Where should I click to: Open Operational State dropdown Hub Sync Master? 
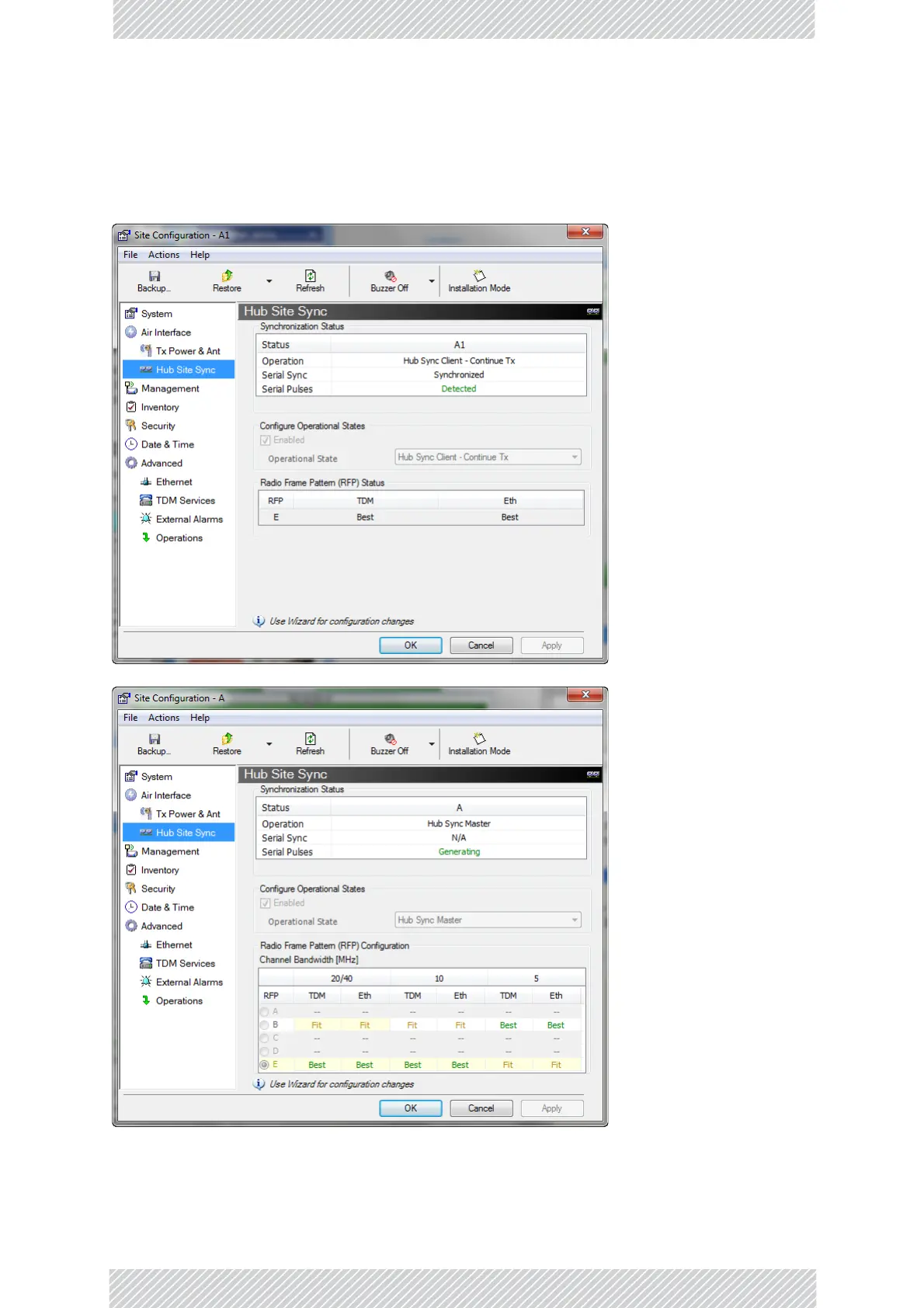(488, 920)
